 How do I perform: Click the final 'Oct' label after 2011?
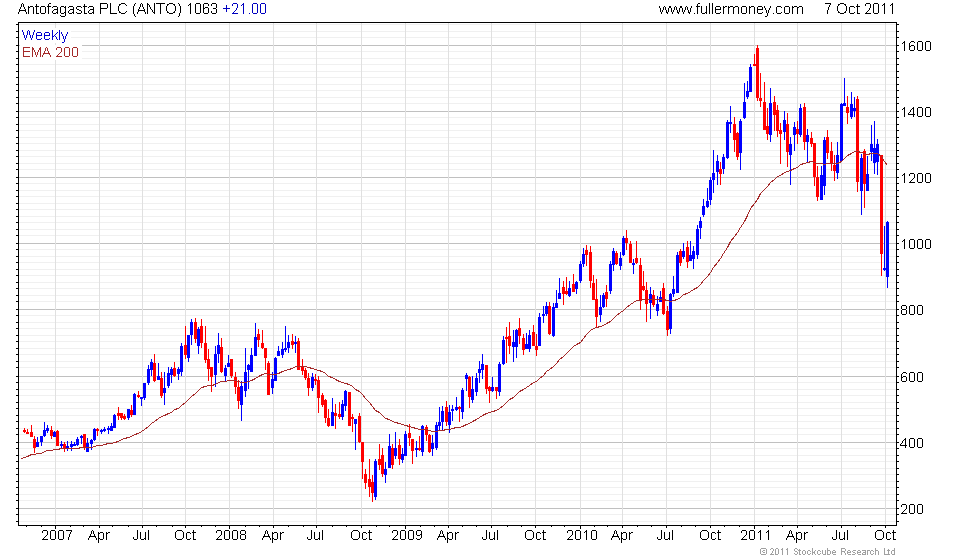885,536
